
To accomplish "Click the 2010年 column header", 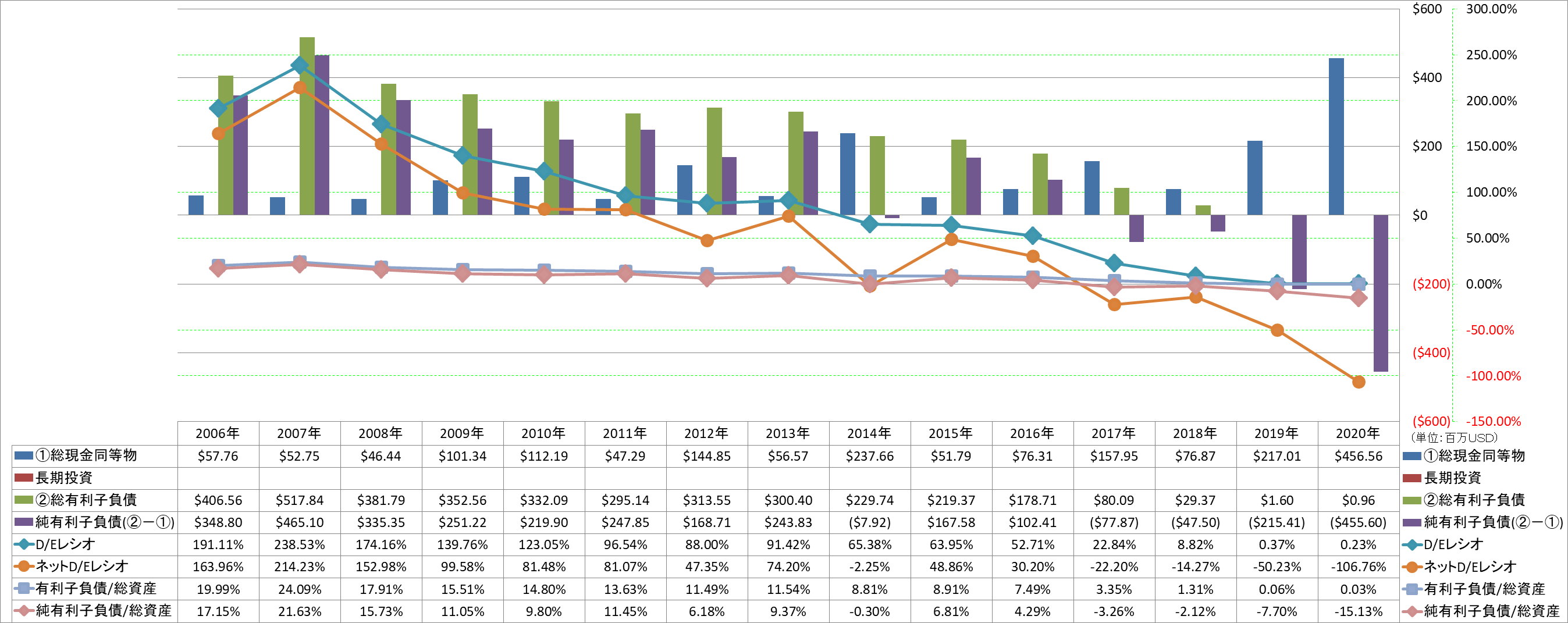I will (x=544, y=433).
